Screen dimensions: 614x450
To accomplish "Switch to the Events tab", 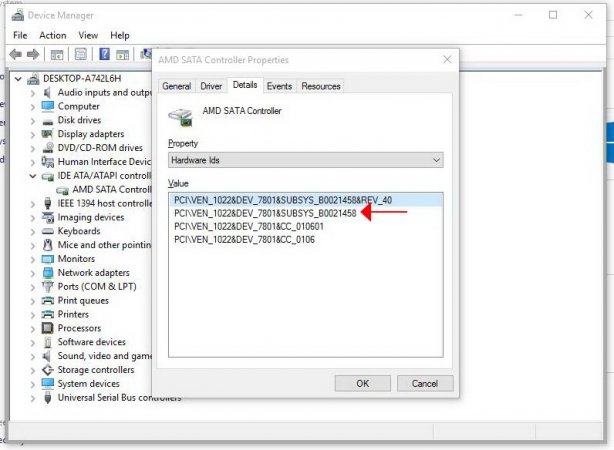I will [279, 86].
